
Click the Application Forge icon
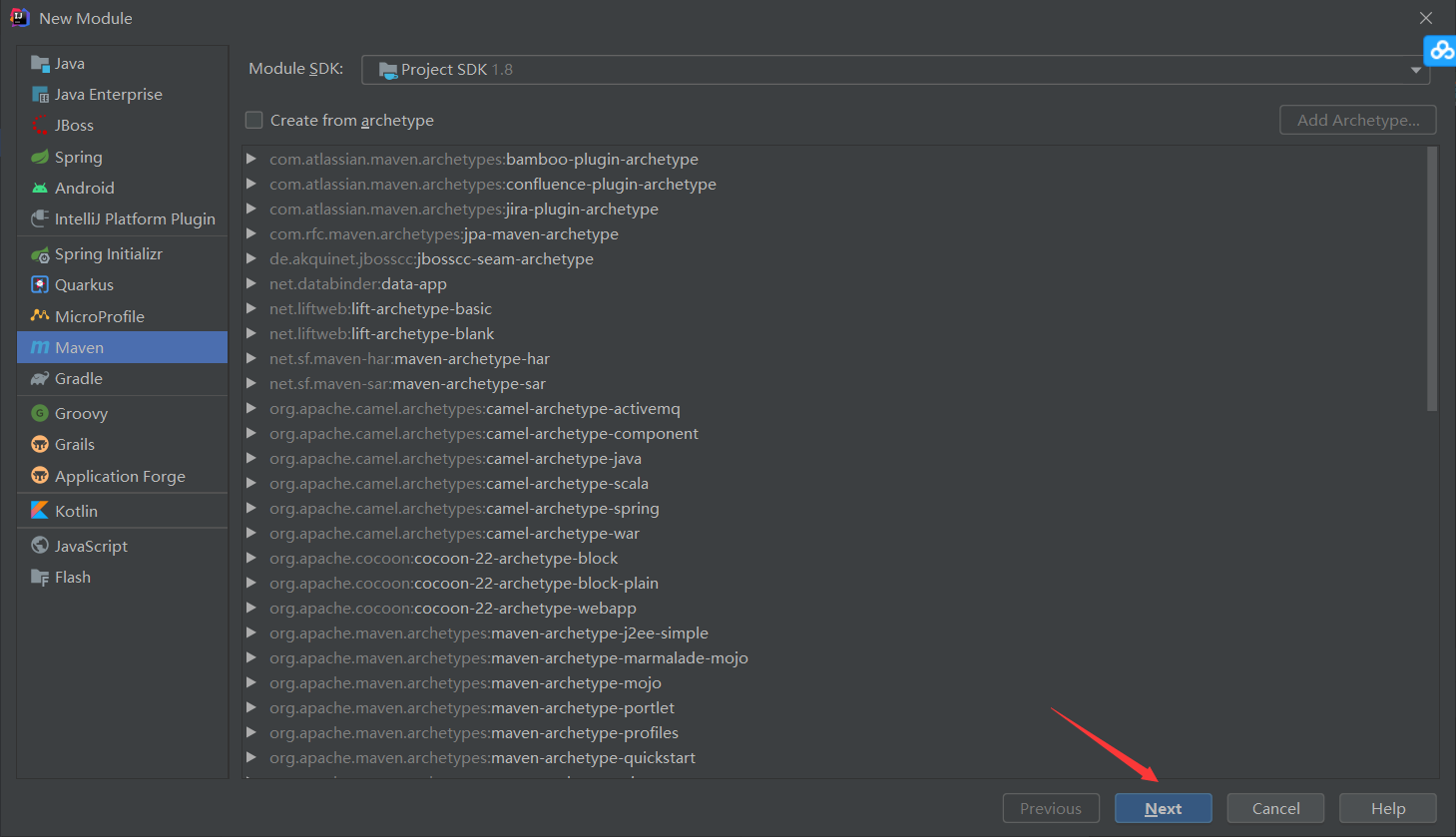[40, 476]
